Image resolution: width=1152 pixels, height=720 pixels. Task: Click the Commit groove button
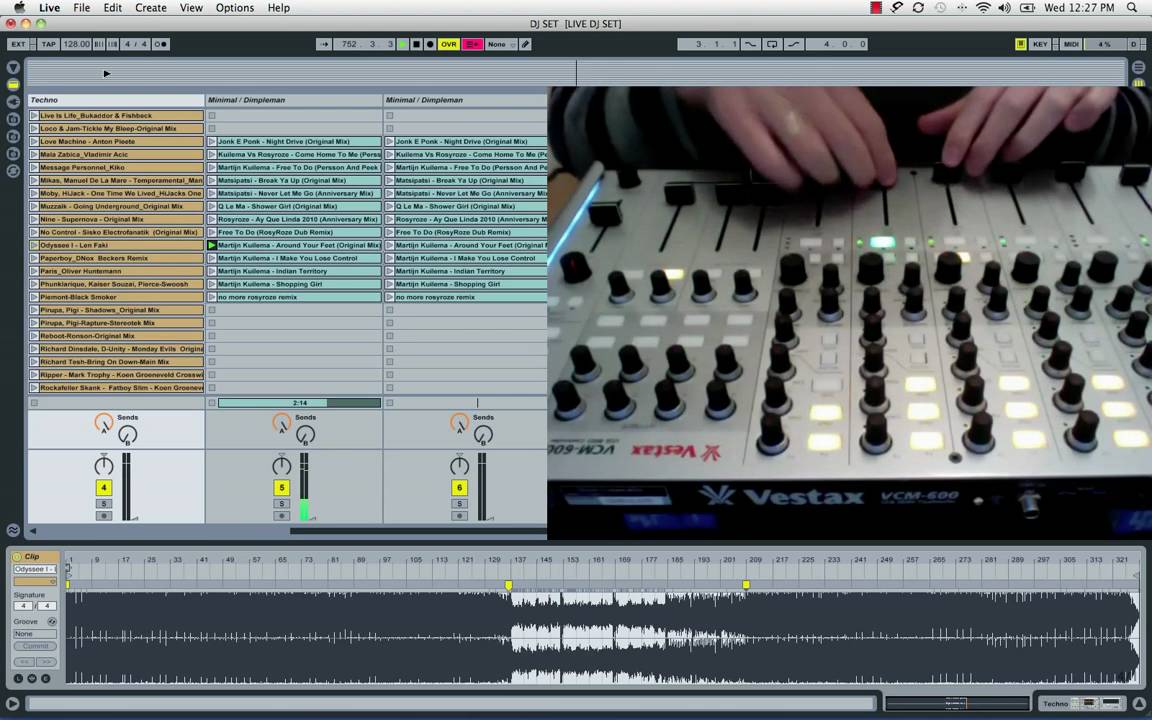(x=35, y=646)
